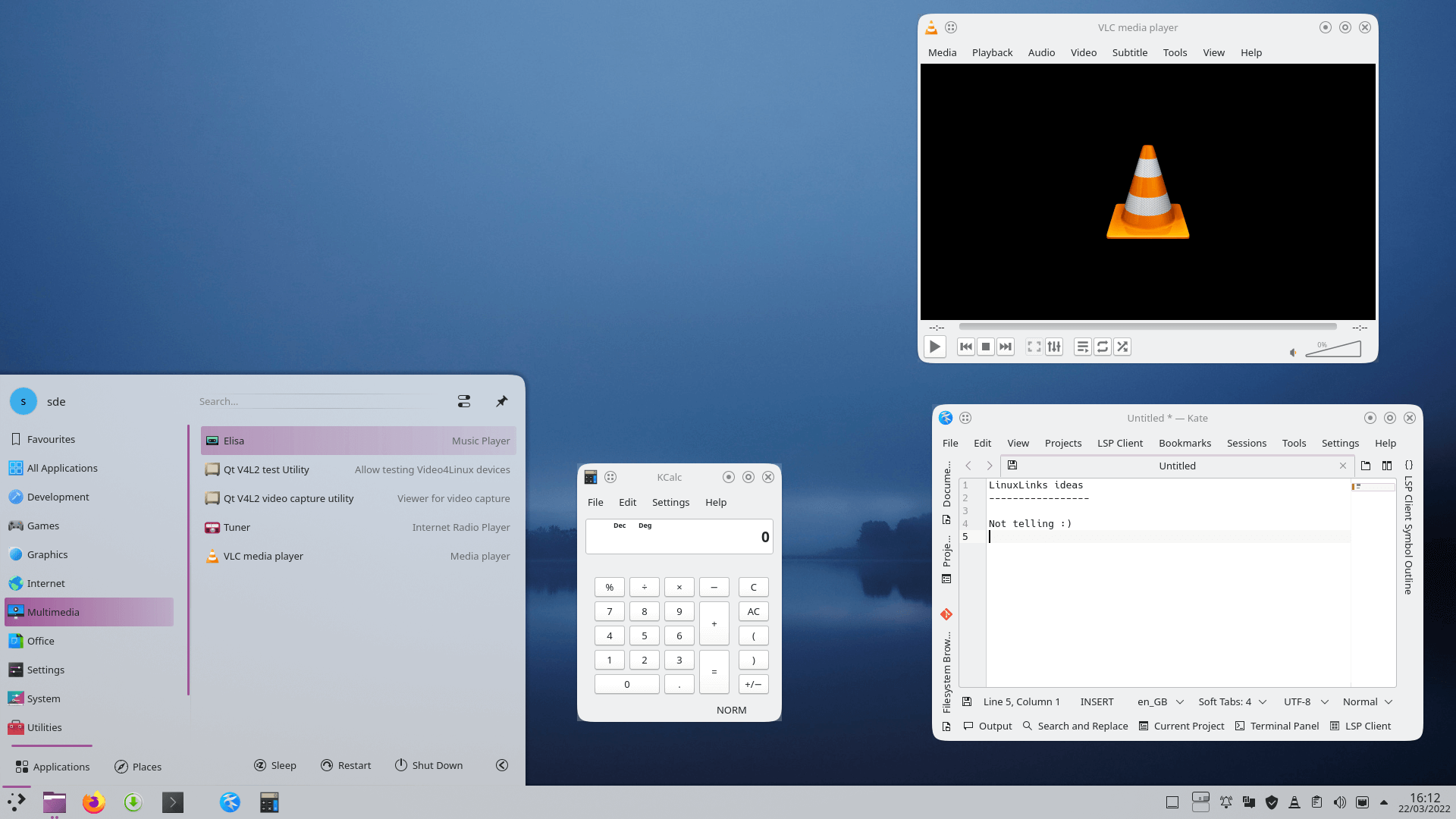Select the AC button in KCalc
Image resolution: width=1456 pixels, height=819 pixels.
753,611
